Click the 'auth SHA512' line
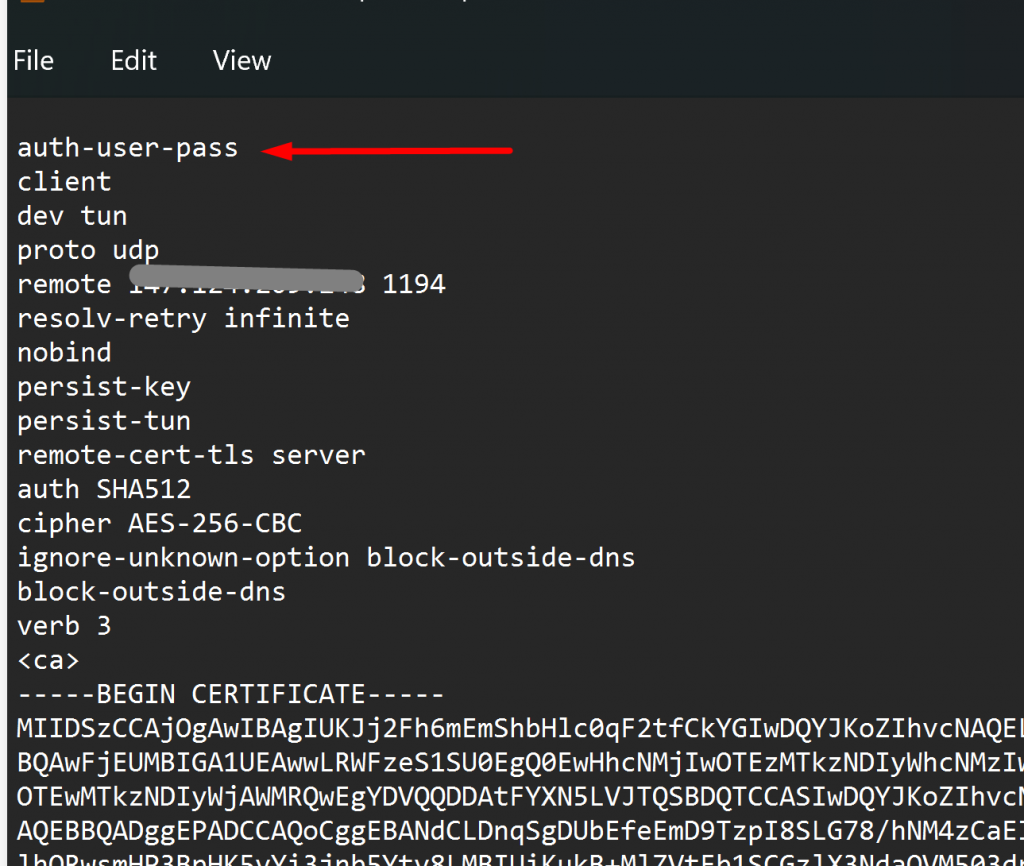This screenshot has width=1024, height=866. click(x=104, y=489)
